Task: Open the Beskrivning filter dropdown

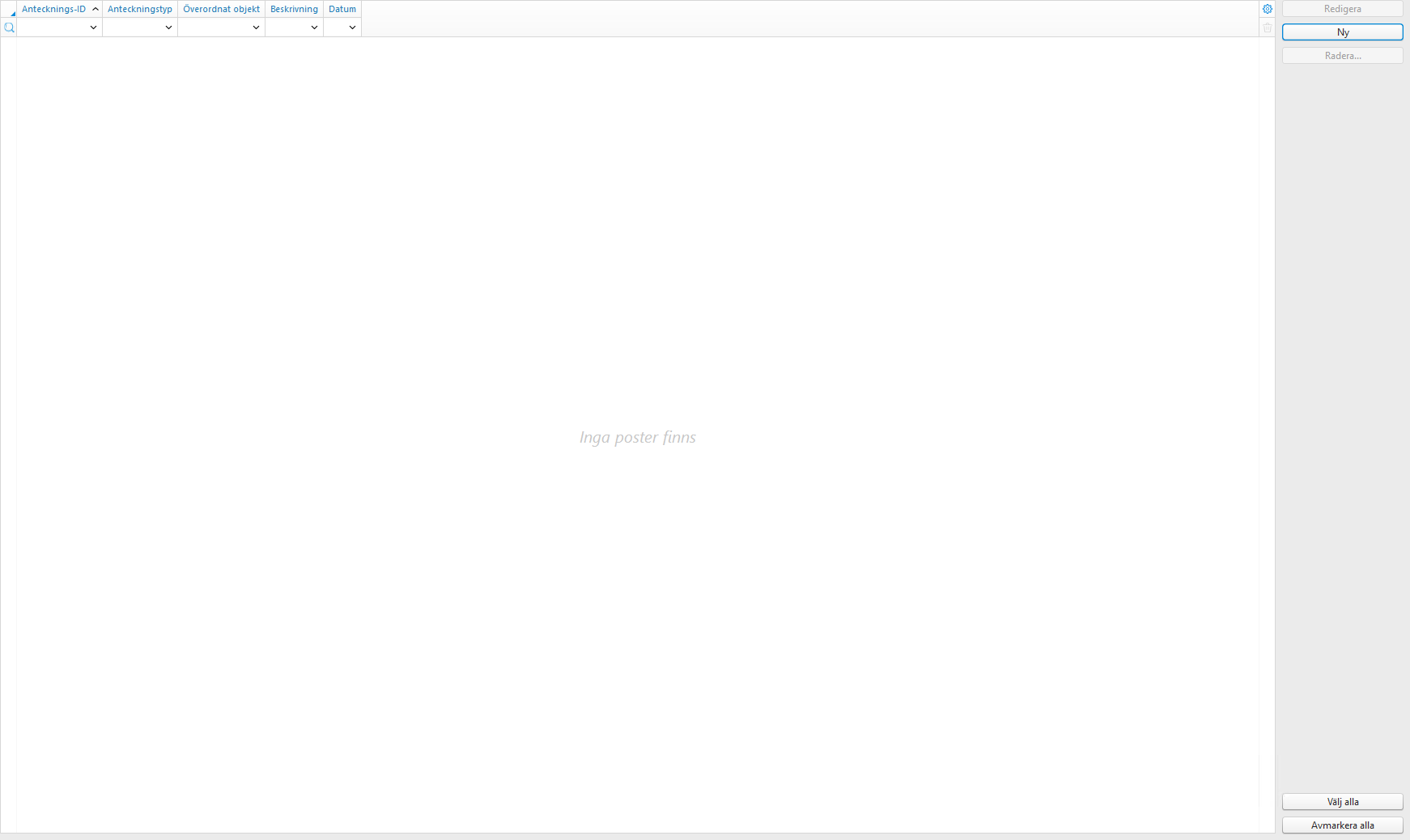Action: point(315,27)
